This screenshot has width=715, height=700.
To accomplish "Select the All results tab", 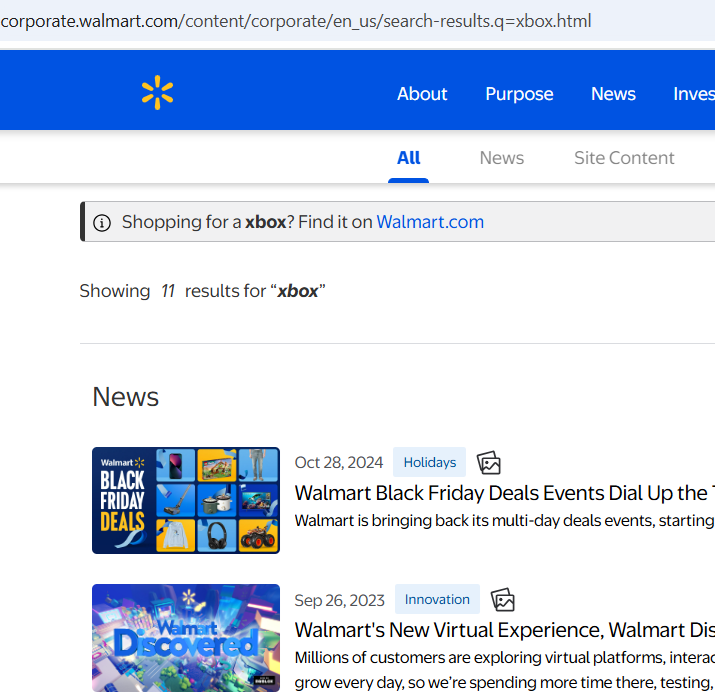I will click(x=408, y=158).
